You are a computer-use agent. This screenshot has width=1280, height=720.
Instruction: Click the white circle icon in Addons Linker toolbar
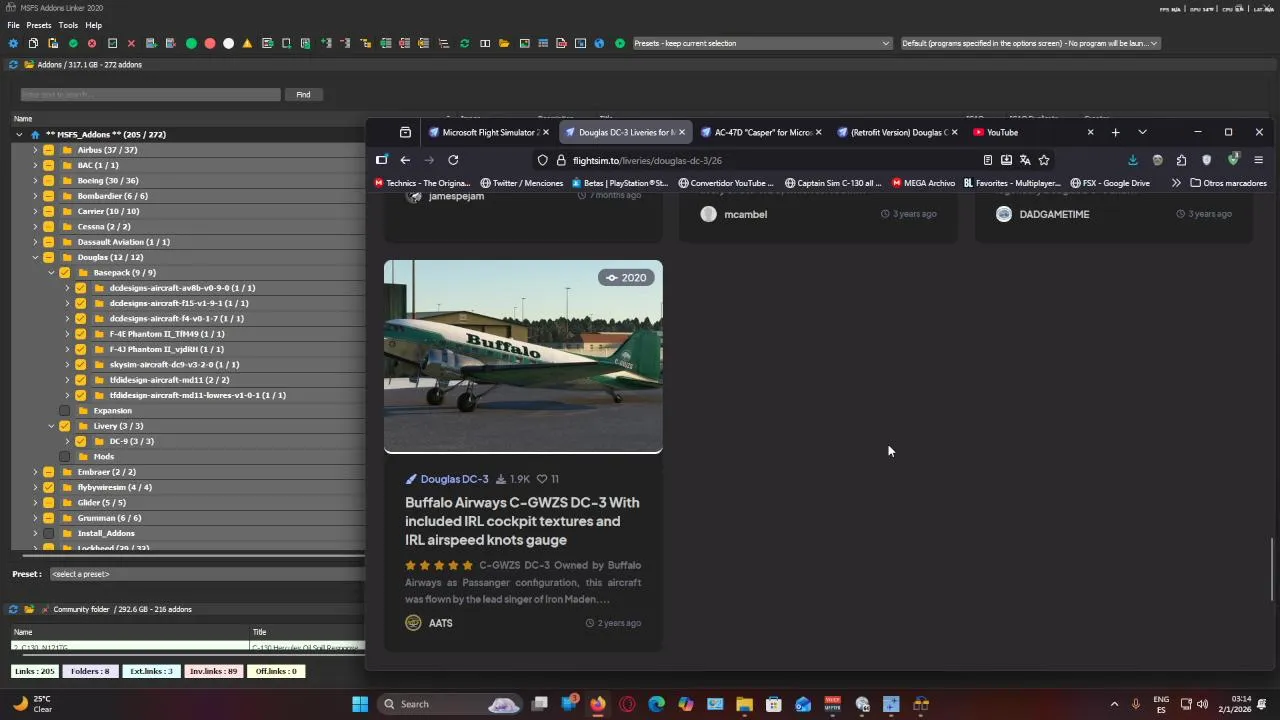(x=229, y=43)
